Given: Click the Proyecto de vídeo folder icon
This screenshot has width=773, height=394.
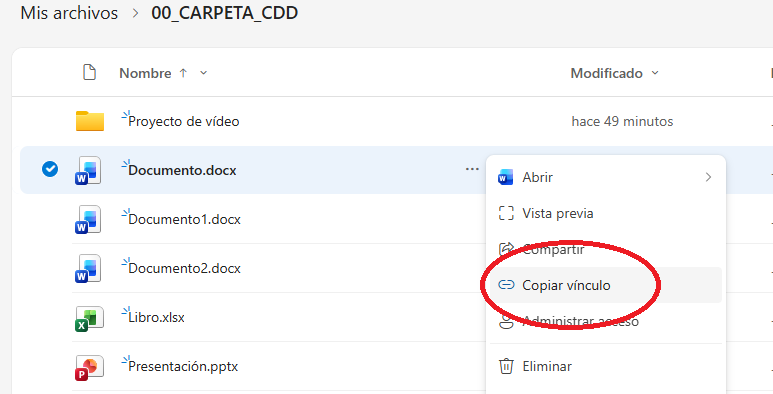Looking at the screenshot, I should point(90,121).
